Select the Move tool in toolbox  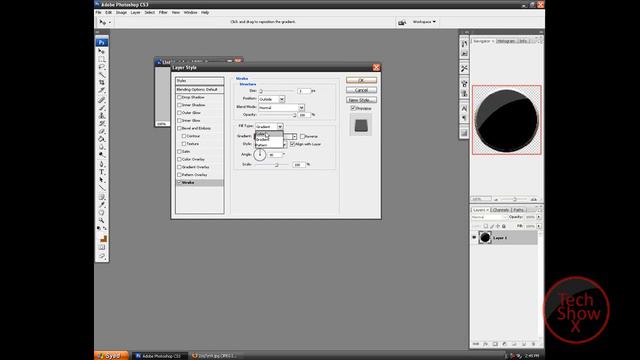[x=102, y=51]
